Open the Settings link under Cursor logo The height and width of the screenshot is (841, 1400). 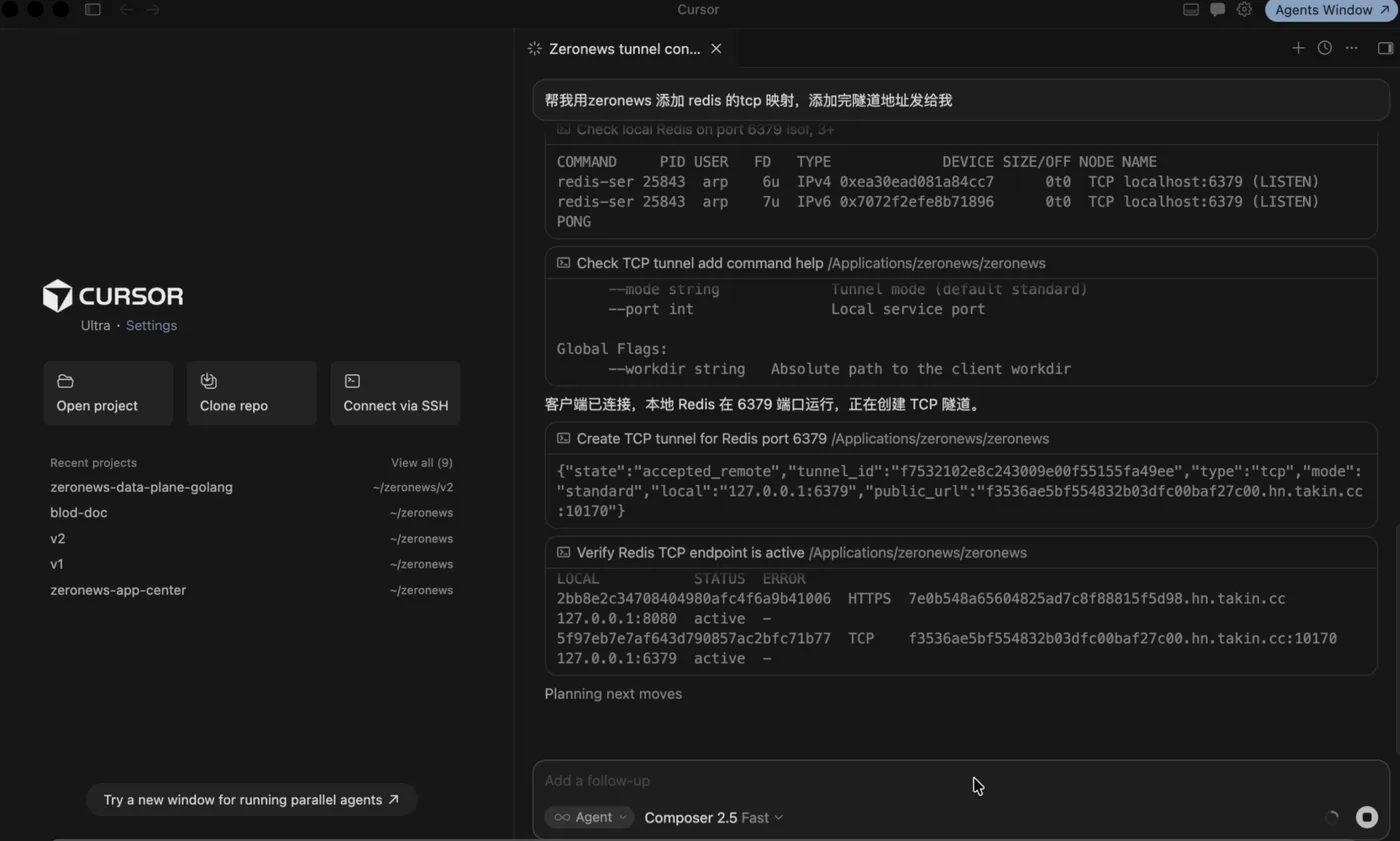tap(151, 325)
